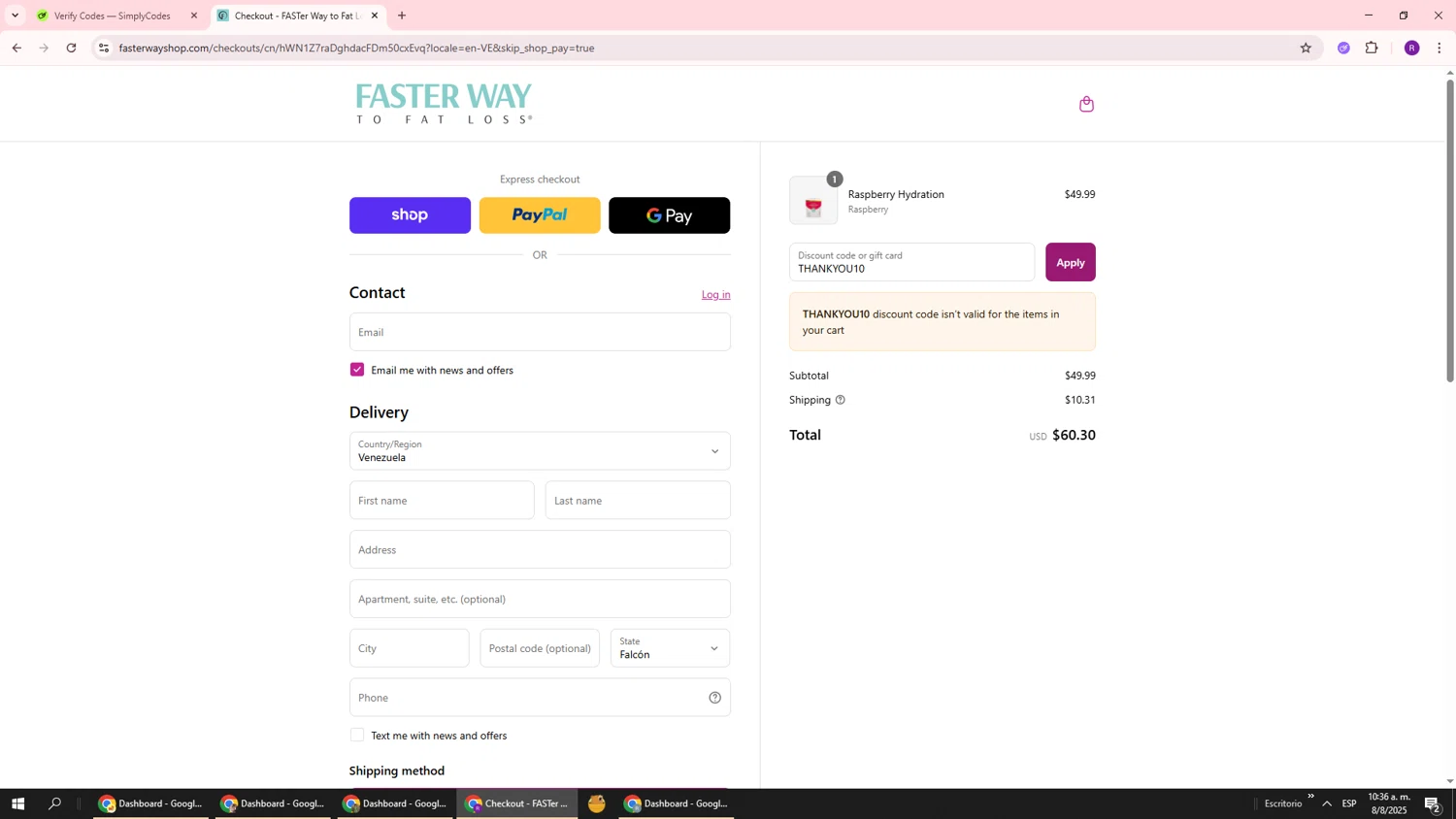Image resolution: width=1456 pixels, height=819 pixels.
Task: View site information icon in address bar
Action: [x=104, y=48]
